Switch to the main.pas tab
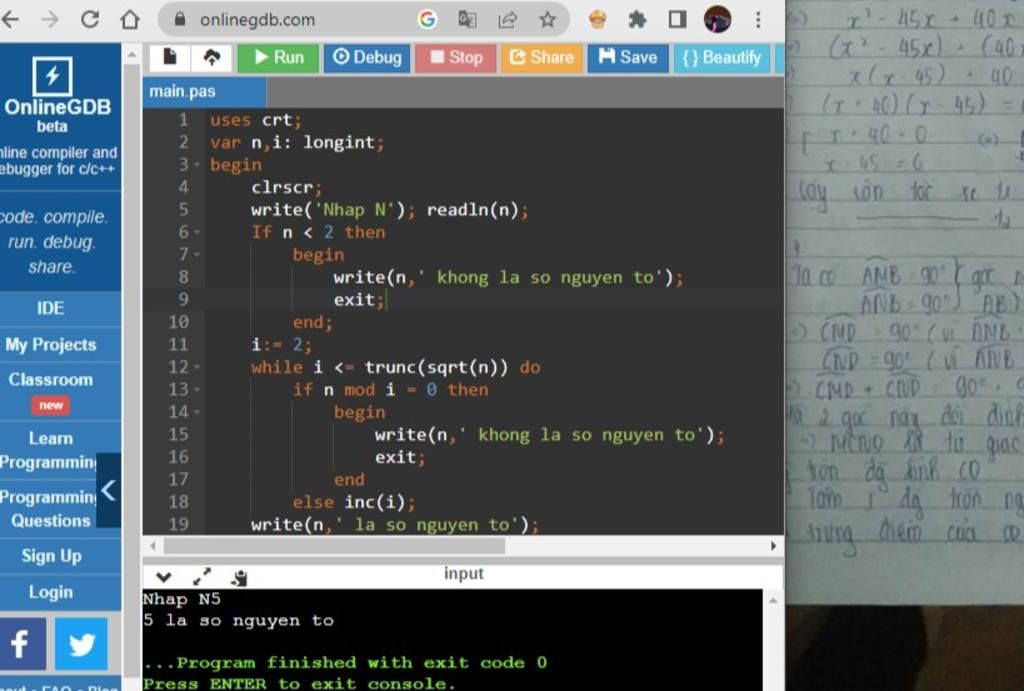Screen dimensions: 1024x691 click(204, 91)
